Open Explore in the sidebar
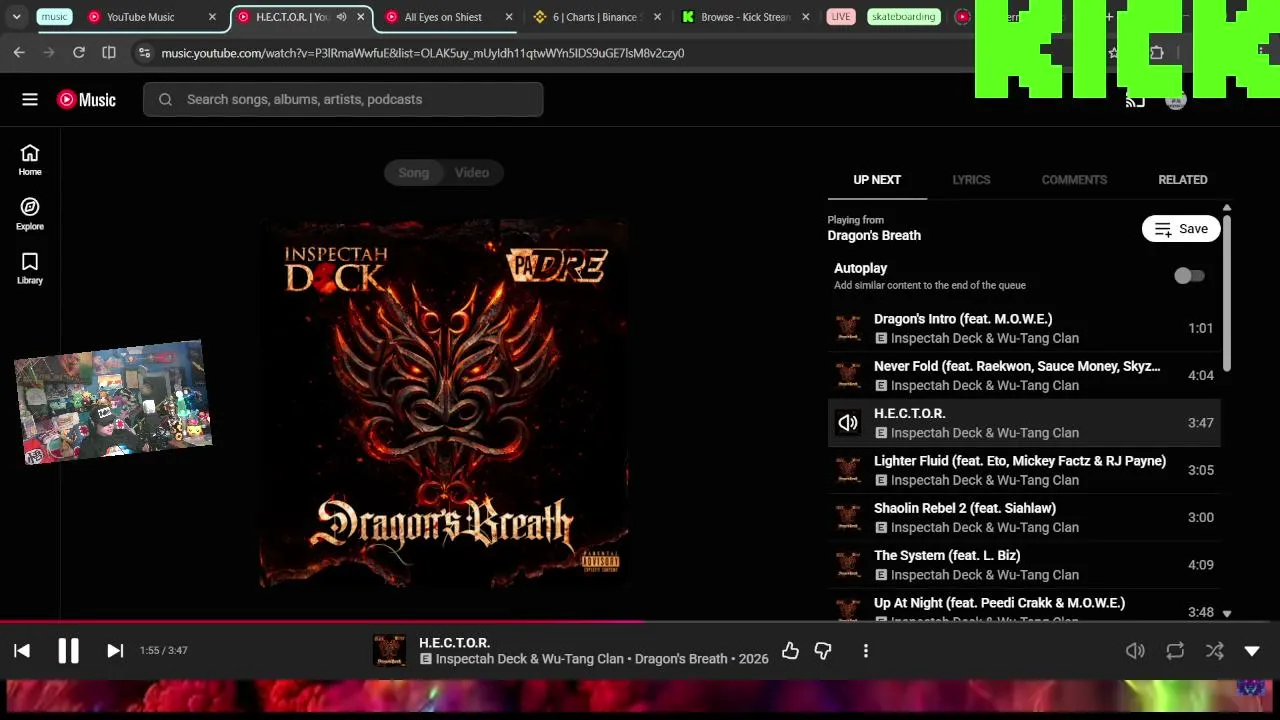Viewport: 1280px width, 720px height. (x=30, y=213)
